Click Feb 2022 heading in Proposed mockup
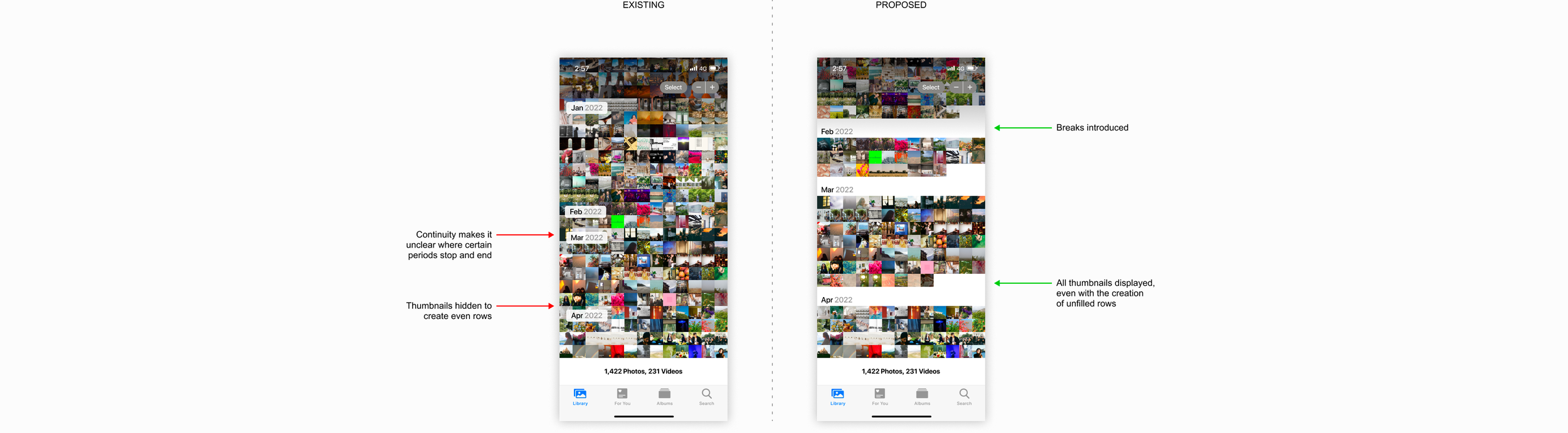Screen dimensions: 1568x433 point(837,132)
